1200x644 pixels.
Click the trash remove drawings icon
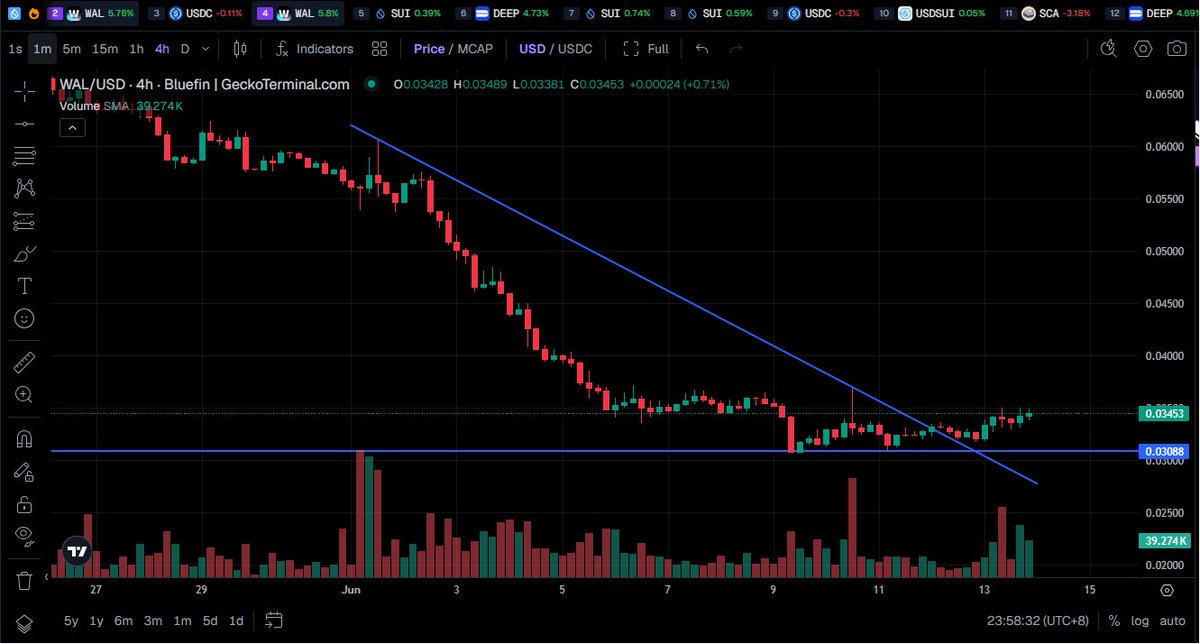pos(25,579)
